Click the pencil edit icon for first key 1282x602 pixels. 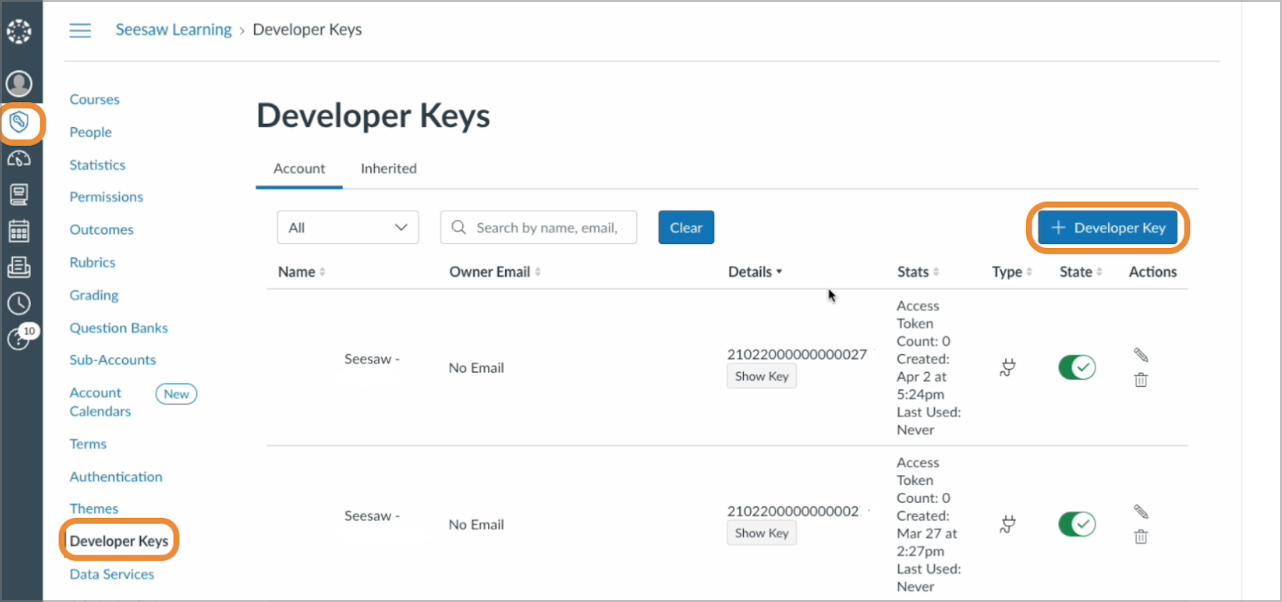(1141, 355)
